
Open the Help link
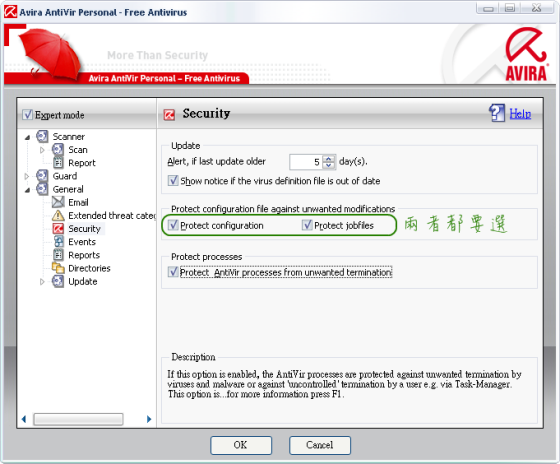[x=520, y=114]
